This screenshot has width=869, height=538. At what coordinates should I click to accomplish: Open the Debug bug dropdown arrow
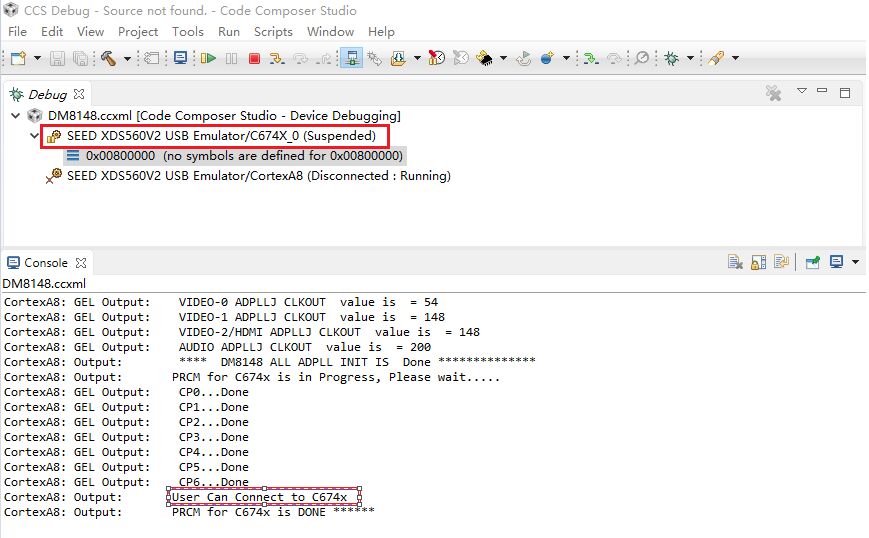pyautogui.click(x=690, y=58)
